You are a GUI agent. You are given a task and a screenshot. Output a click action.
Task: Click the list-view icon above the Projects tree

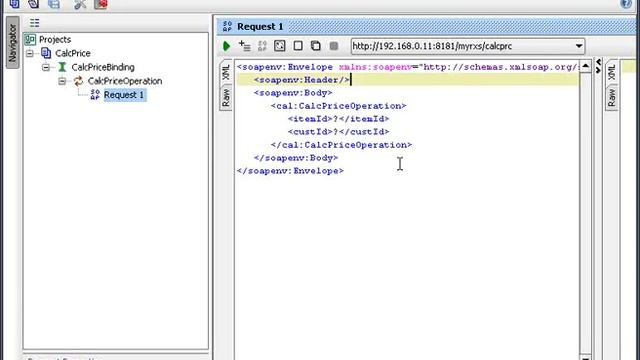(x=35, y=23)
